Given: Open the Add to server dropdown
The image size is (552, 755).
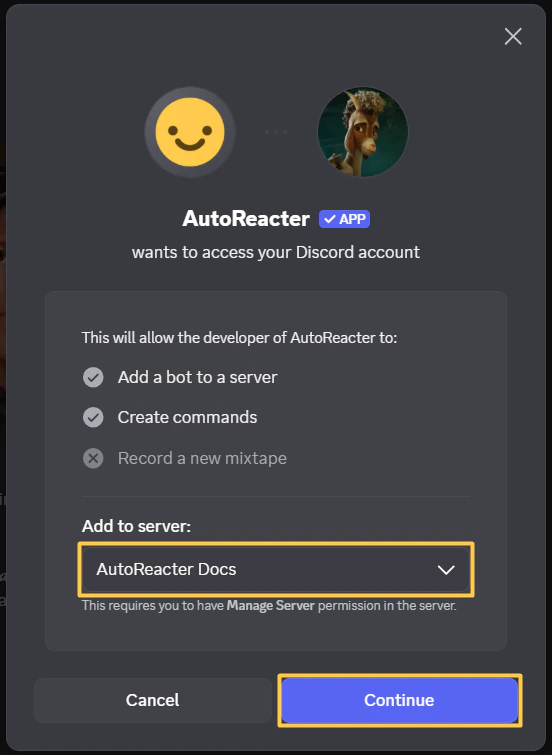Looking at the screenshot, I should [276, 569].
